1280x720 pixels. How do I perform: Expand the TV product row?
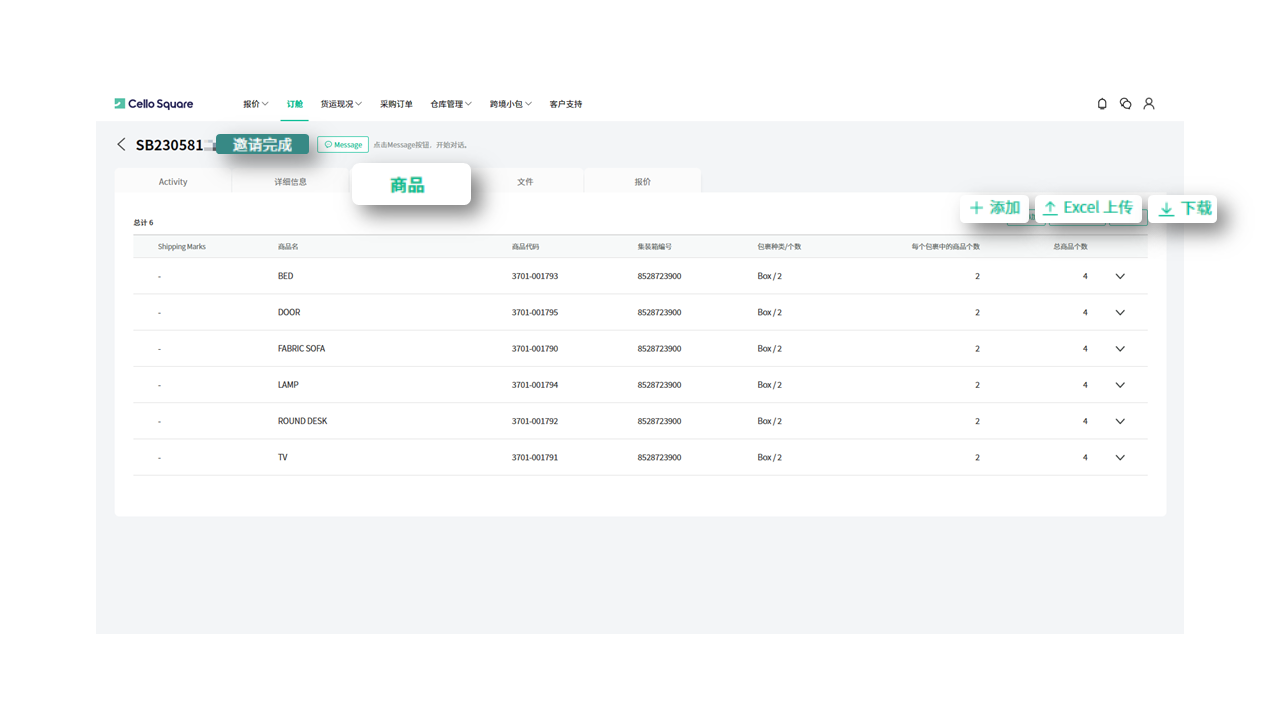pyautogui.click(x=1120, y=458)
